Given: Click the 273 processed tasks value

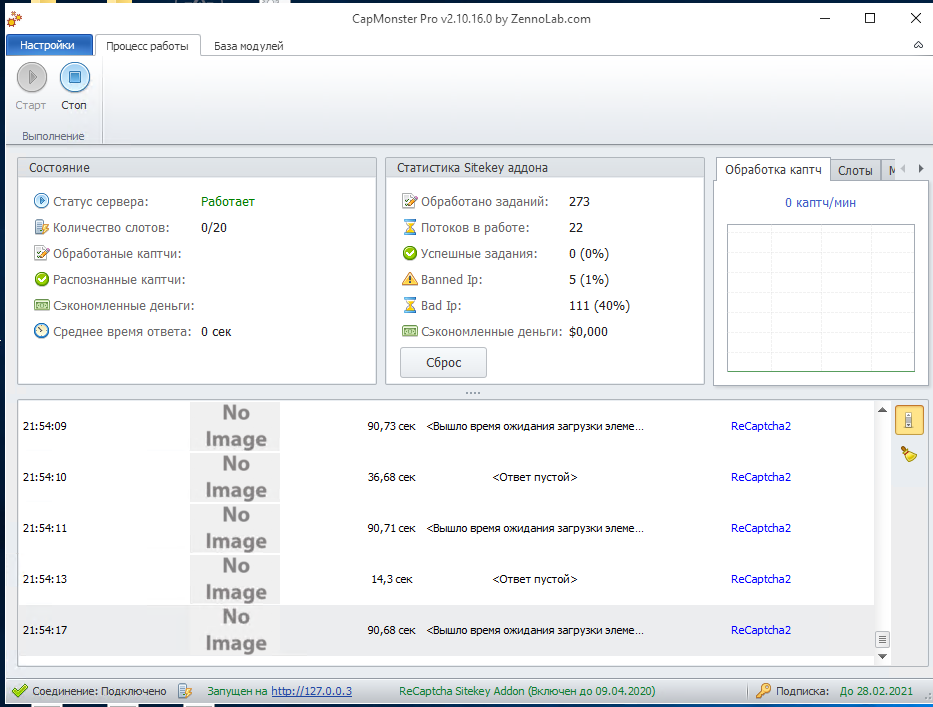Looking at the screenshot, I should point(579,202).
